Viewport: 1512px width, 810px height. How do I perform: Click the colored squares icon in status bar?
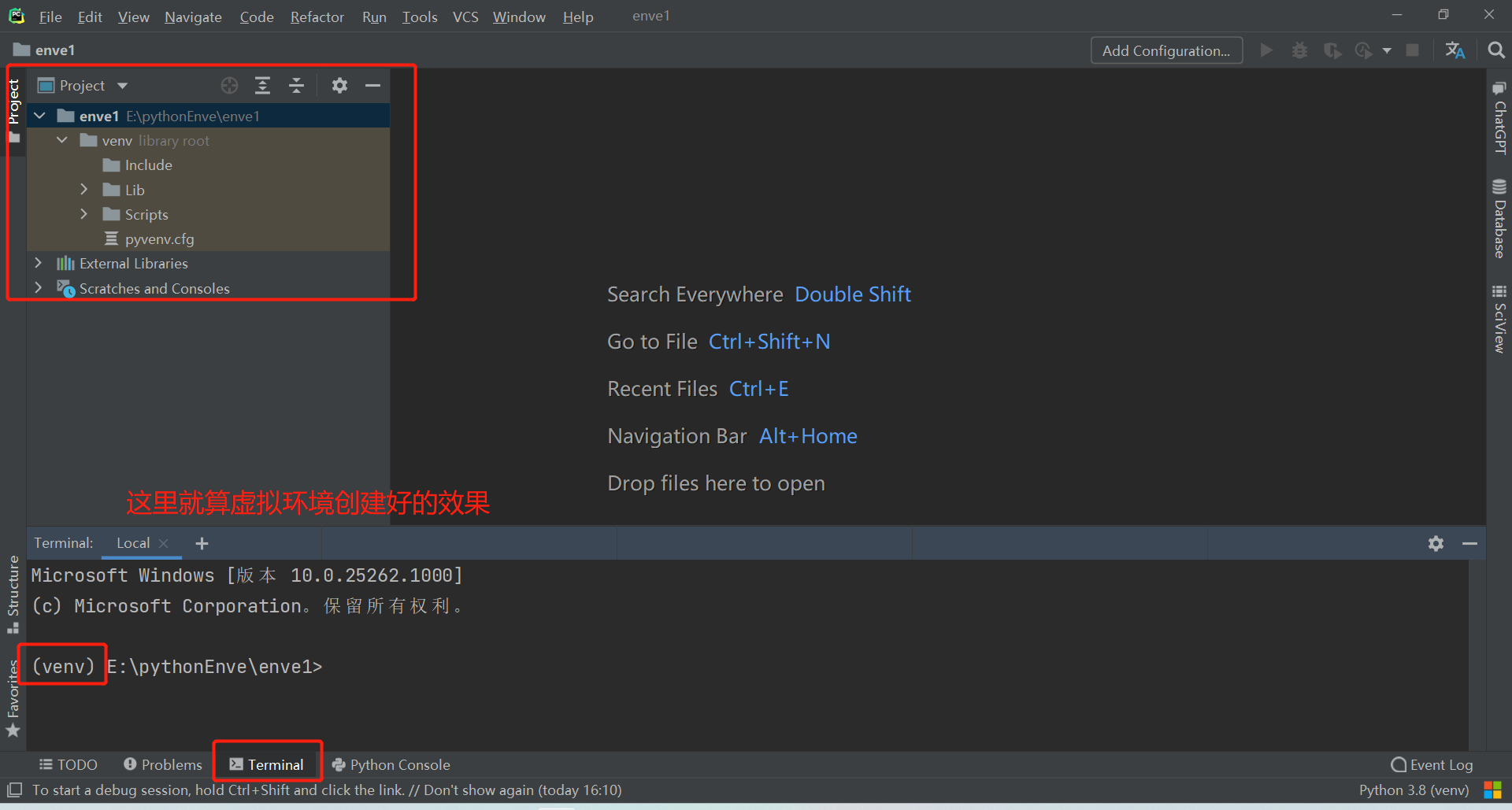pos(1492,790)
